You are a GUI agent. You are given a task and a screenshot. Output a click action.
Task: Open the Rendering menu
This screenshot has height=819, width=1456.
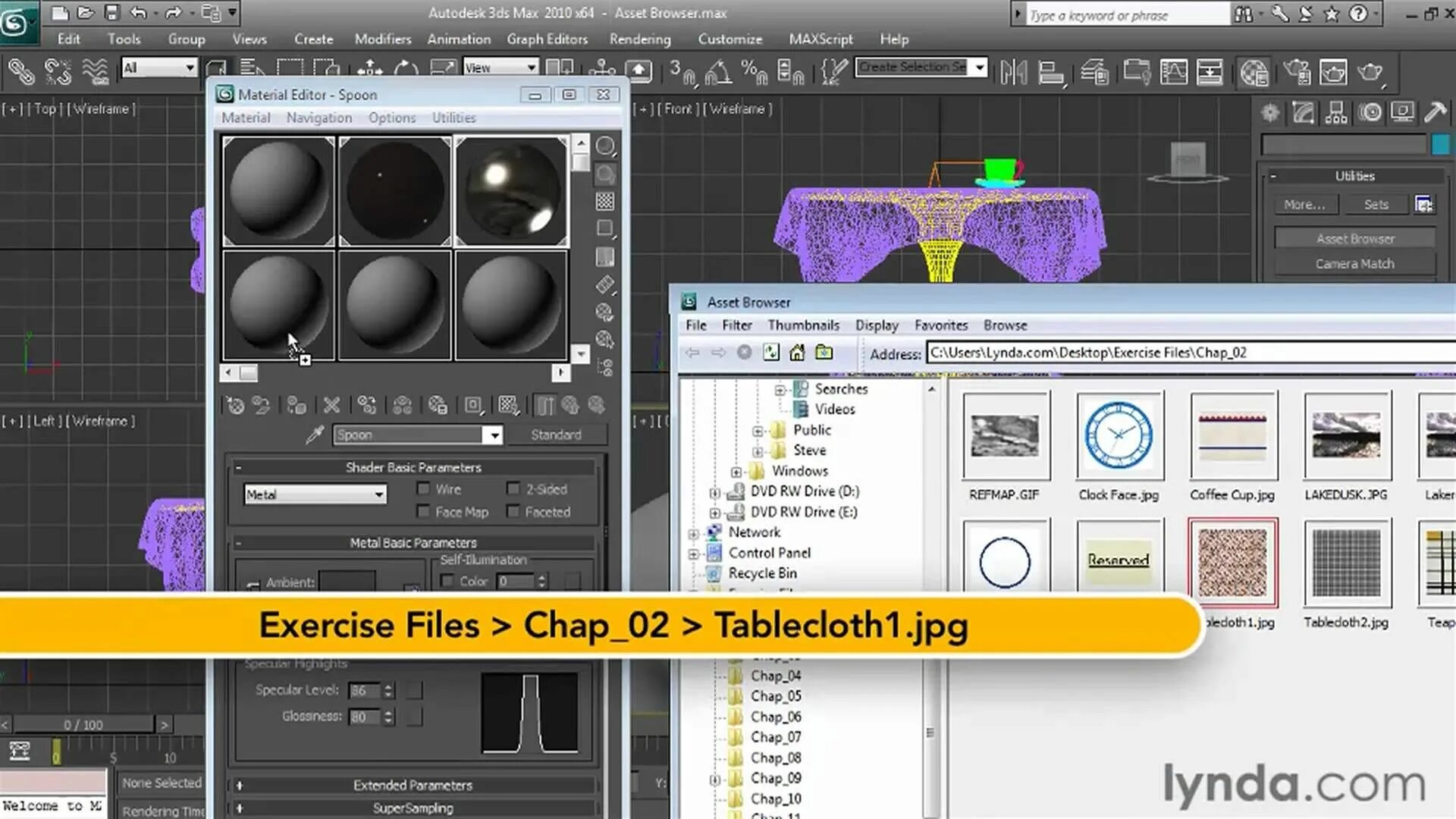click(x=640, y=39)
